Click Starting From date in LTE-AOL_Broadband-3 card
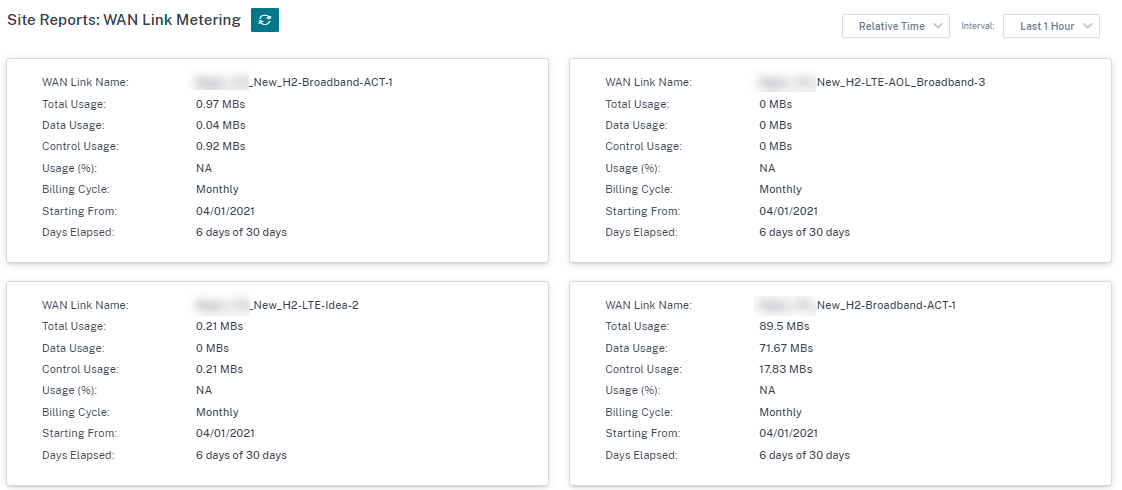 click(x=789, y=211)
